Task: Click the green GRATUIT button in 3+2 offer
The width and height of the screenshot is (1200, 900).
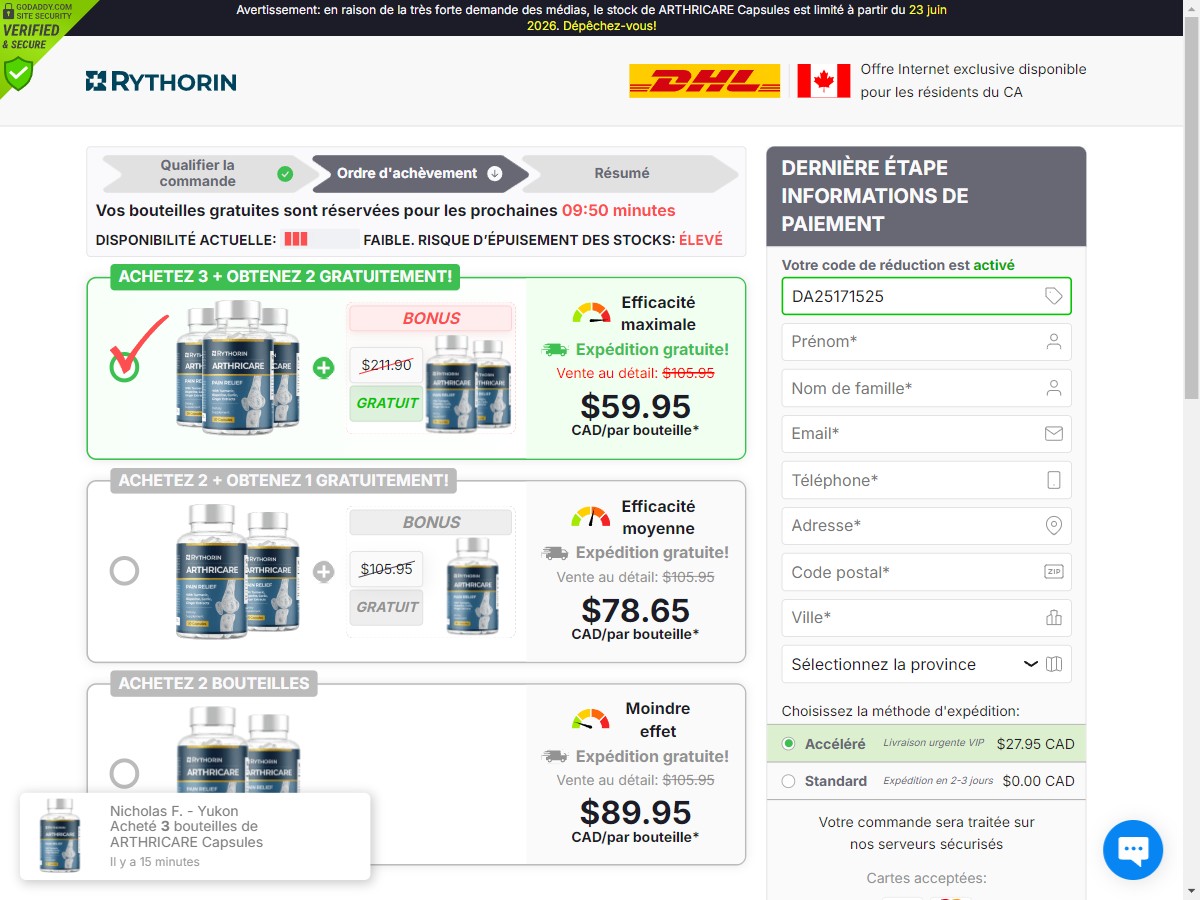Action: [x=386, y=403]
